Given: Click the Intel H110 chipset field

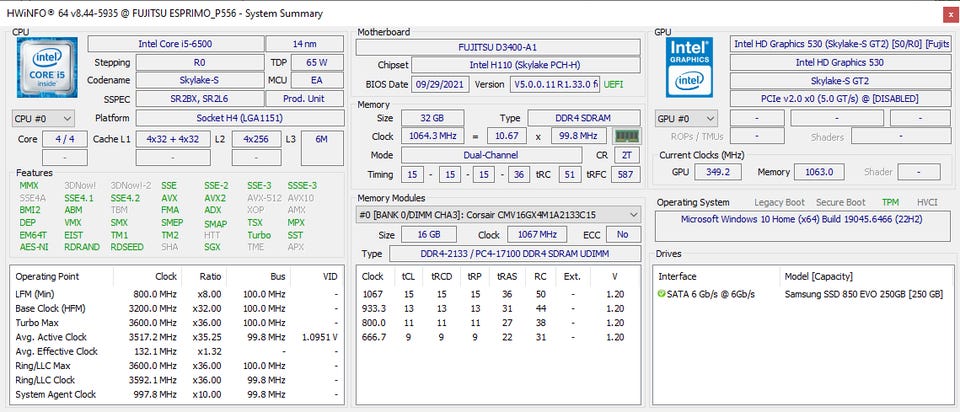Looking at the screenshot, I should (x=526, y=65).
